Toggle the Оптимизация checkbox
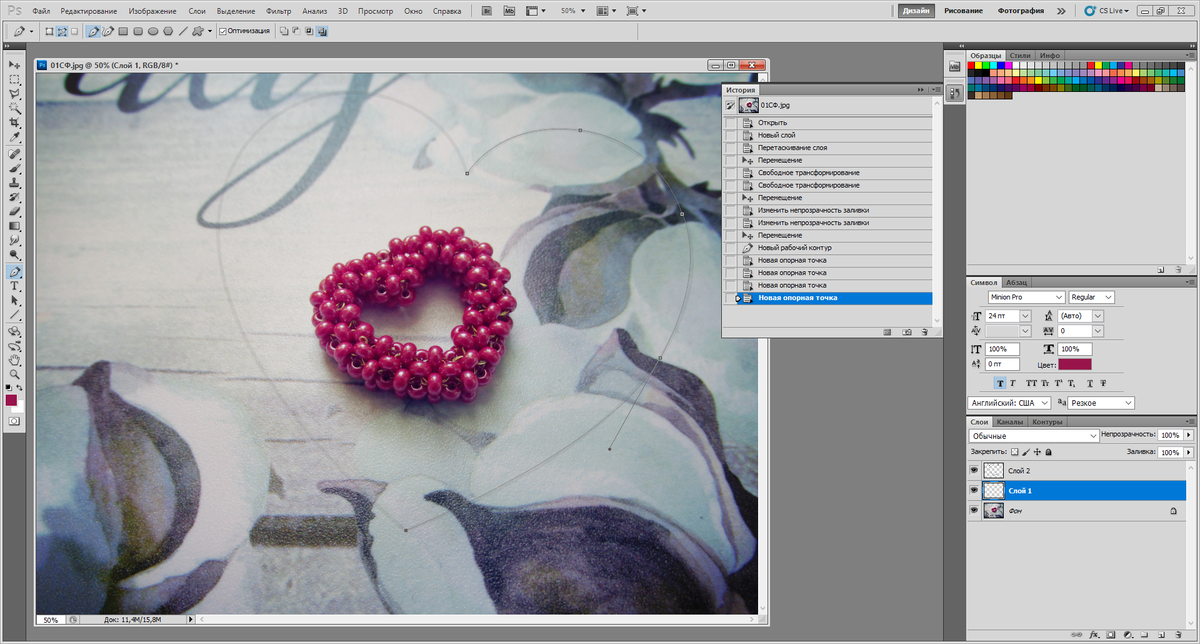The height and width of the screenshot is (644, 1200). 222,31
